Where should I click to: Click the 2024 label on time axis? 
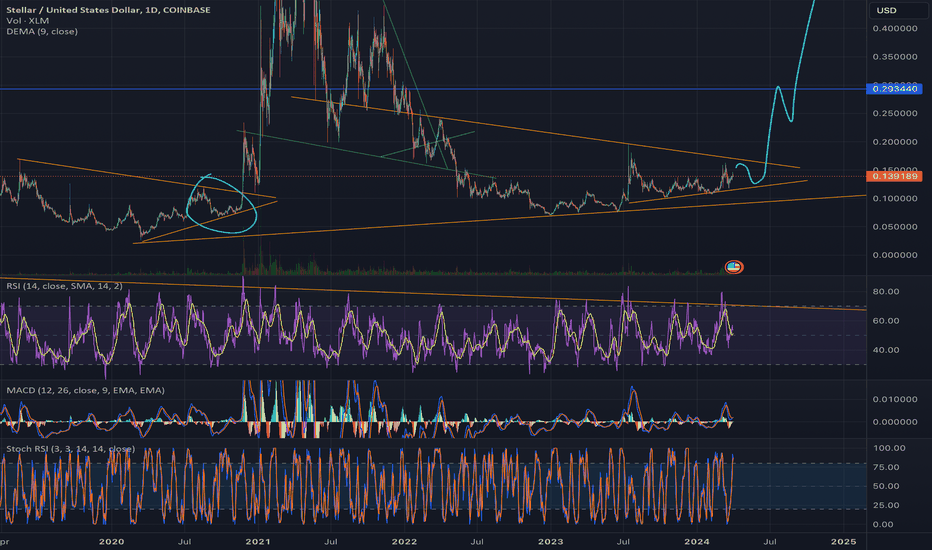pos(697,541)
